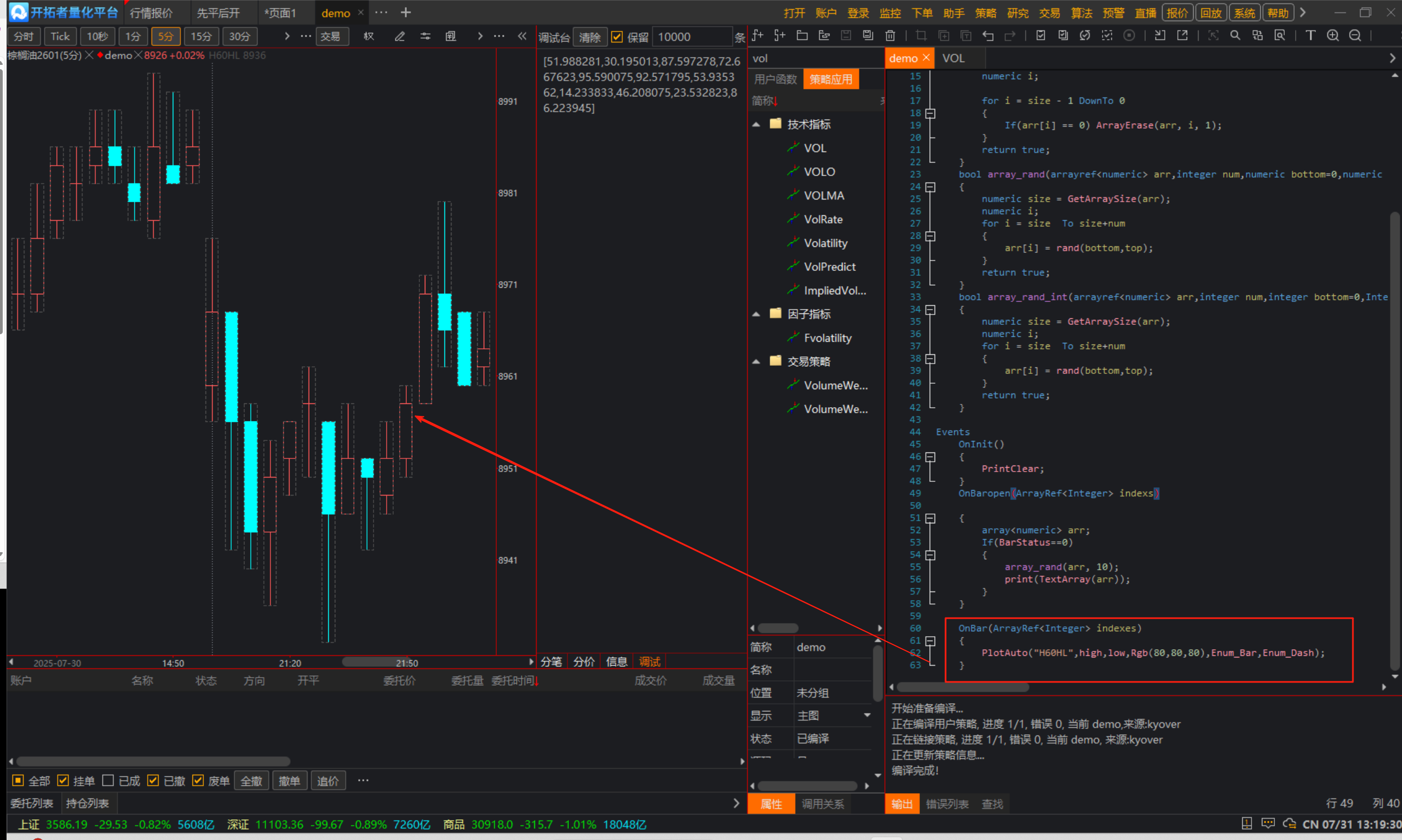Click the recompile refresh-check icon
Image resolution: width=1402 pixels, height=840 pixels.
pyautogui.click(x=1085, y=35)
